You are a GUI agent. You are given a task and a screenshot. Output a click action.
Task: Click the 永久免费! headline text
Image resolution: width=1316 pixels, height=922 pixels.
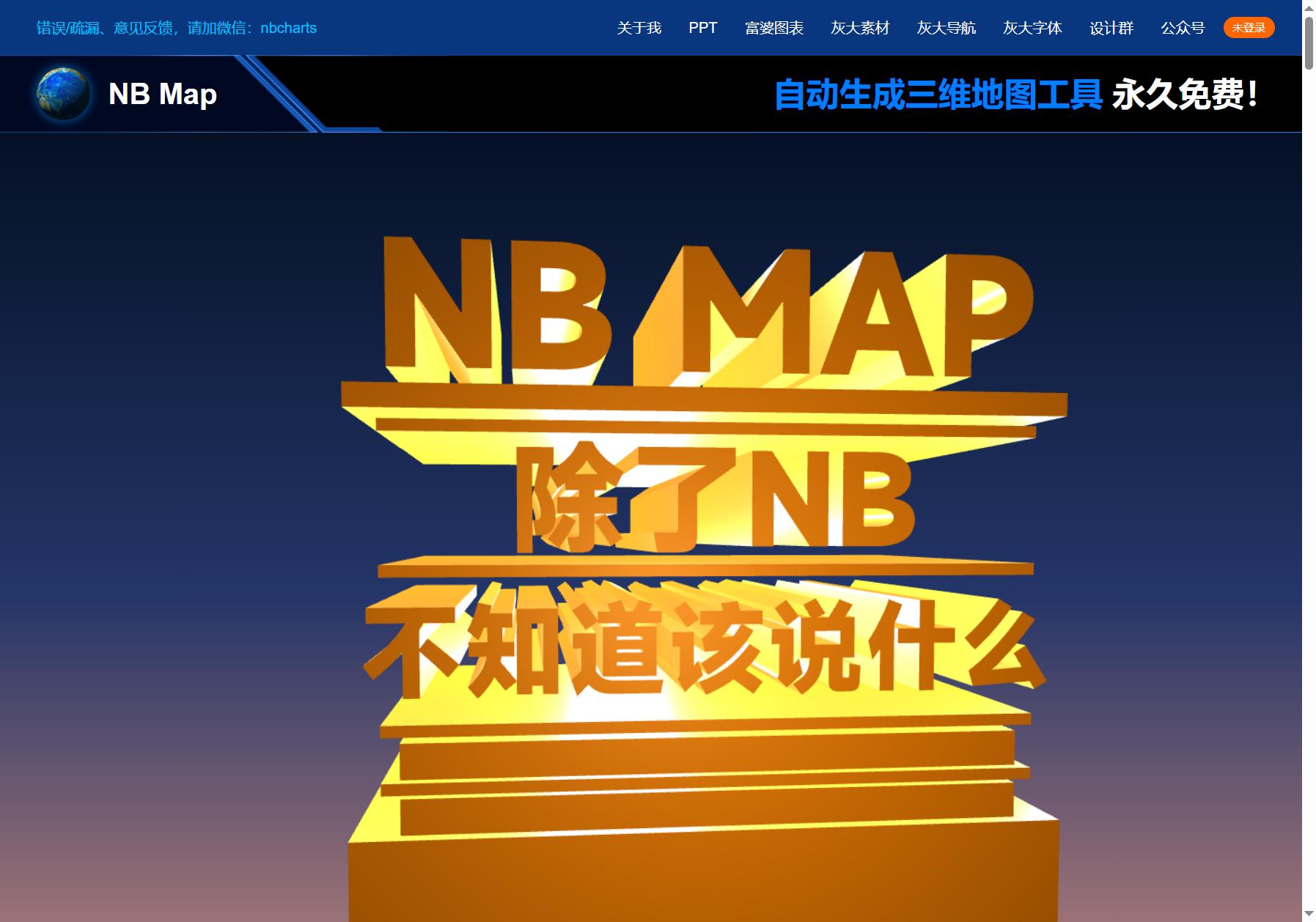click(1185, 95)
